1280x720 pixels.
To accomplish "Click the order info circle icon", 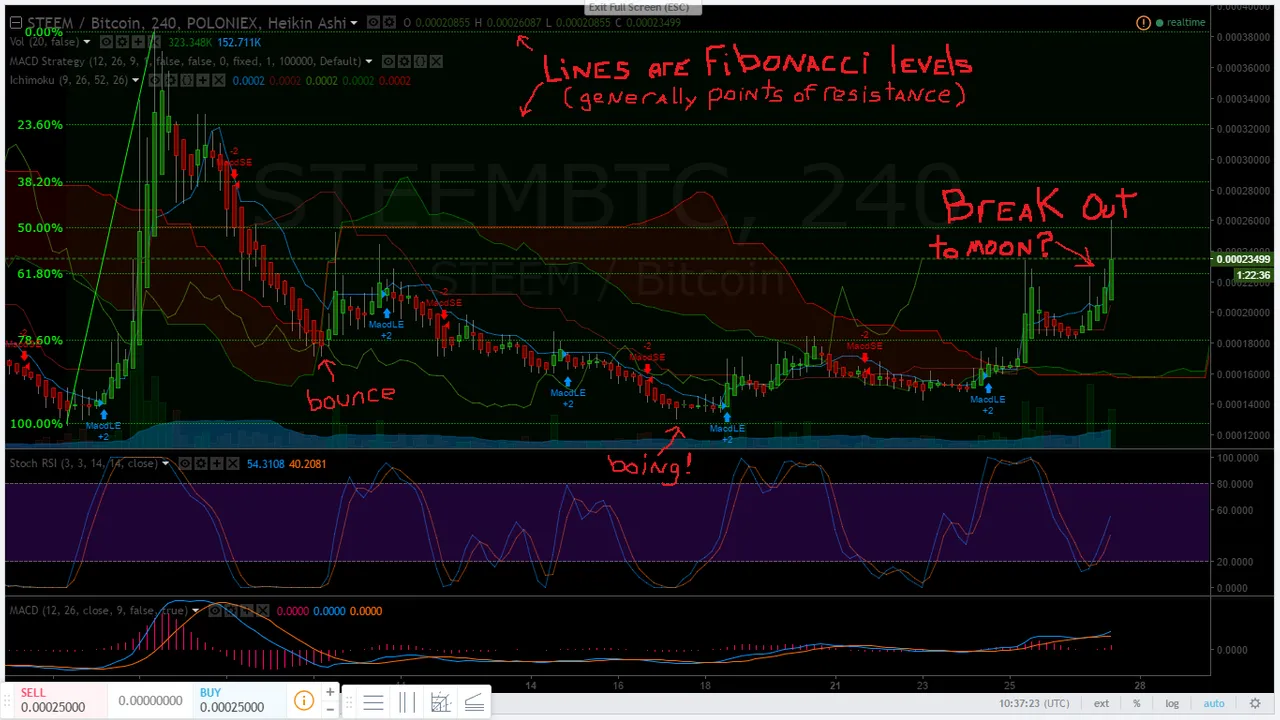I will pyautogui.click(x=303, y=701).
